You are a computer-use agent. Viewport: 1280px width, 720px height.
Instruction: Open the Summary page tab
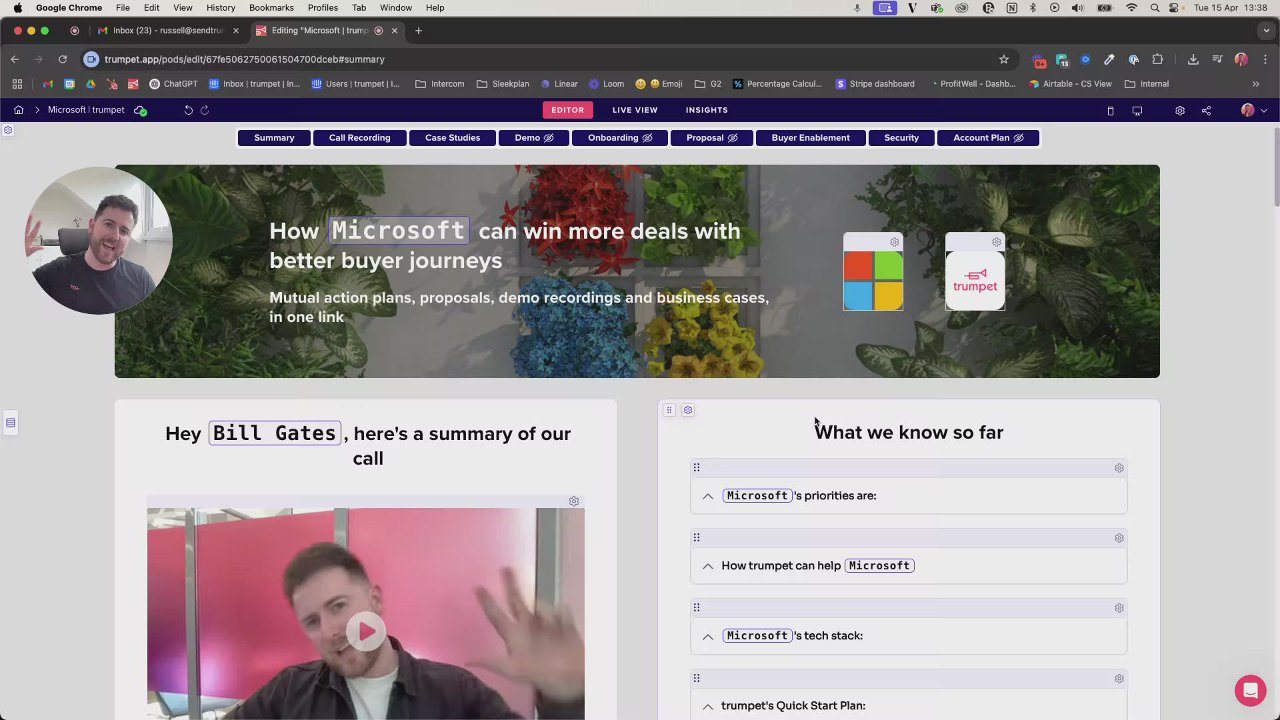[274, 138]
